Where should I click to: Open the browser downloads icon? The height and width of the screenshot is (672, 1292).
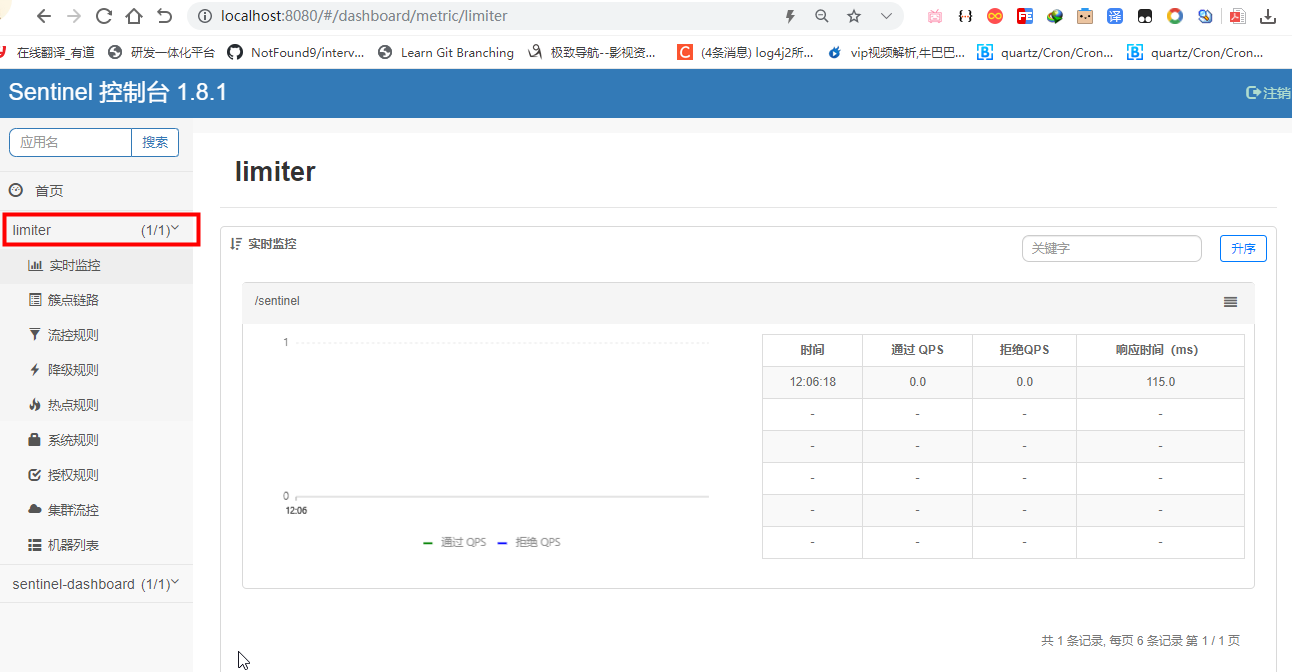coord(1269,16)
